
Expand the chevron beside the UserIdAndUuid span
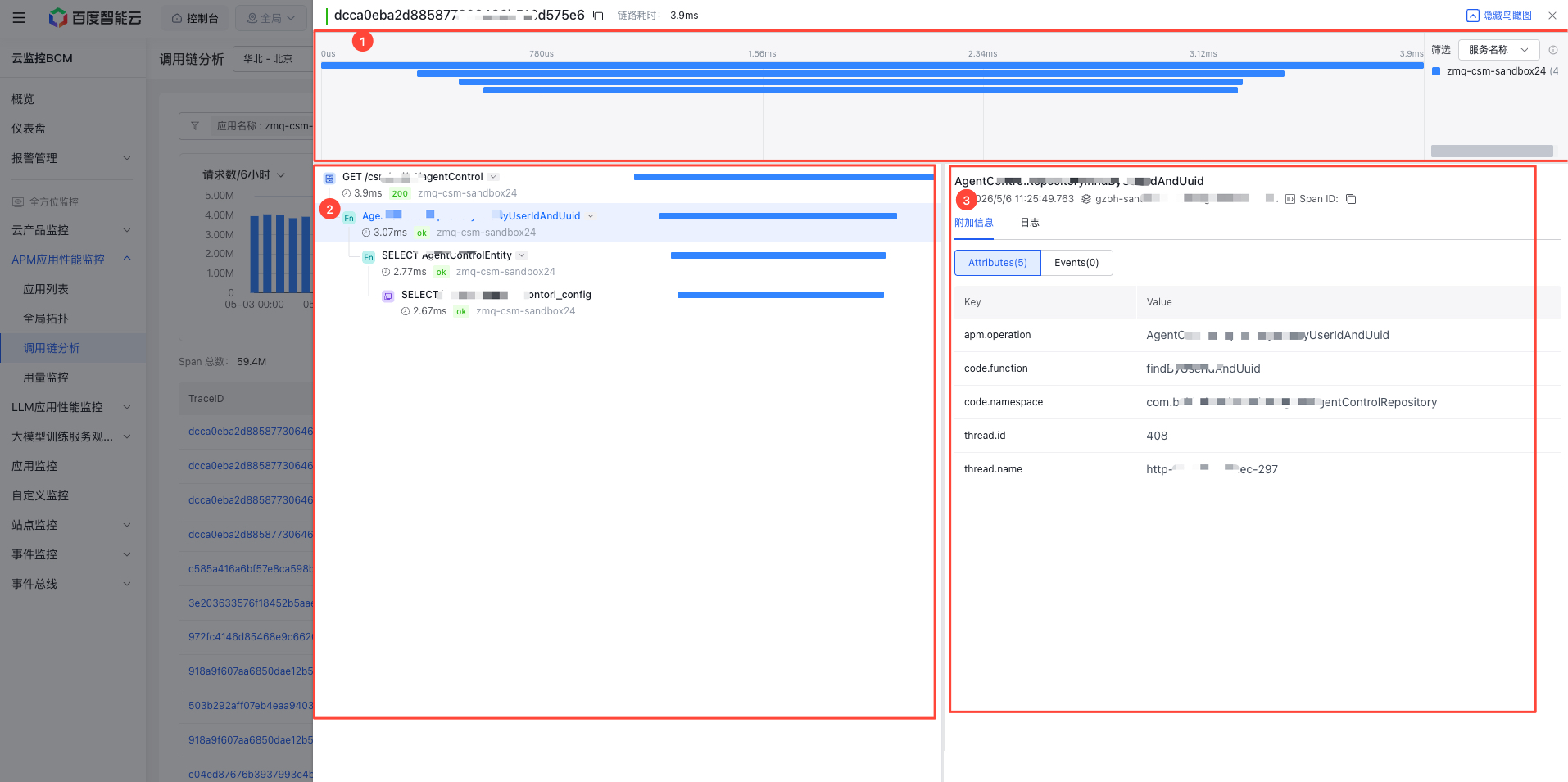pyautogui.click(x=591, y=216)
